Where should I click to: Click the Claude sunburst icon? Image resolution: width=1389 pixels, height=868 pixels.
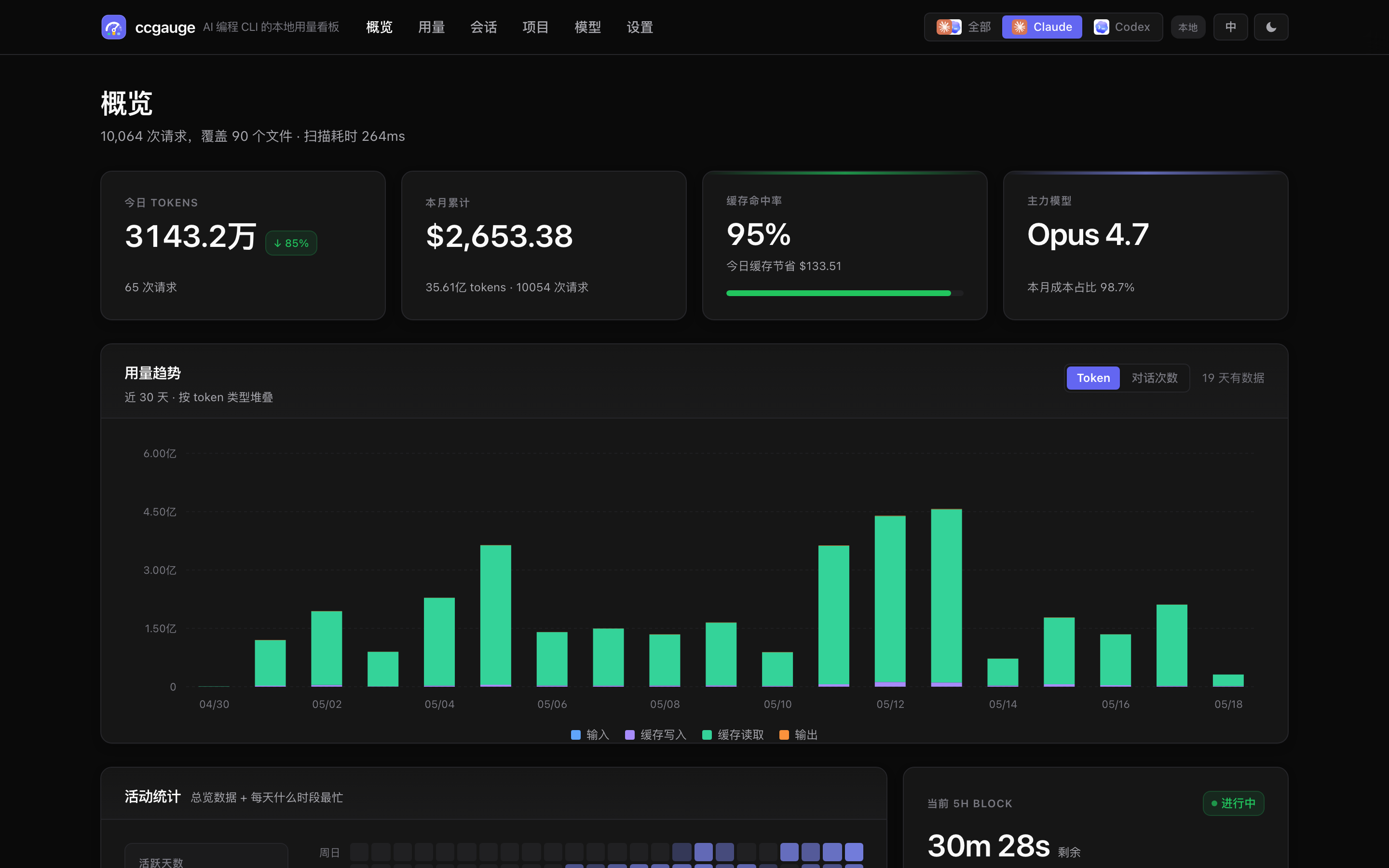pyautogui.click(x=1020, y=27)
